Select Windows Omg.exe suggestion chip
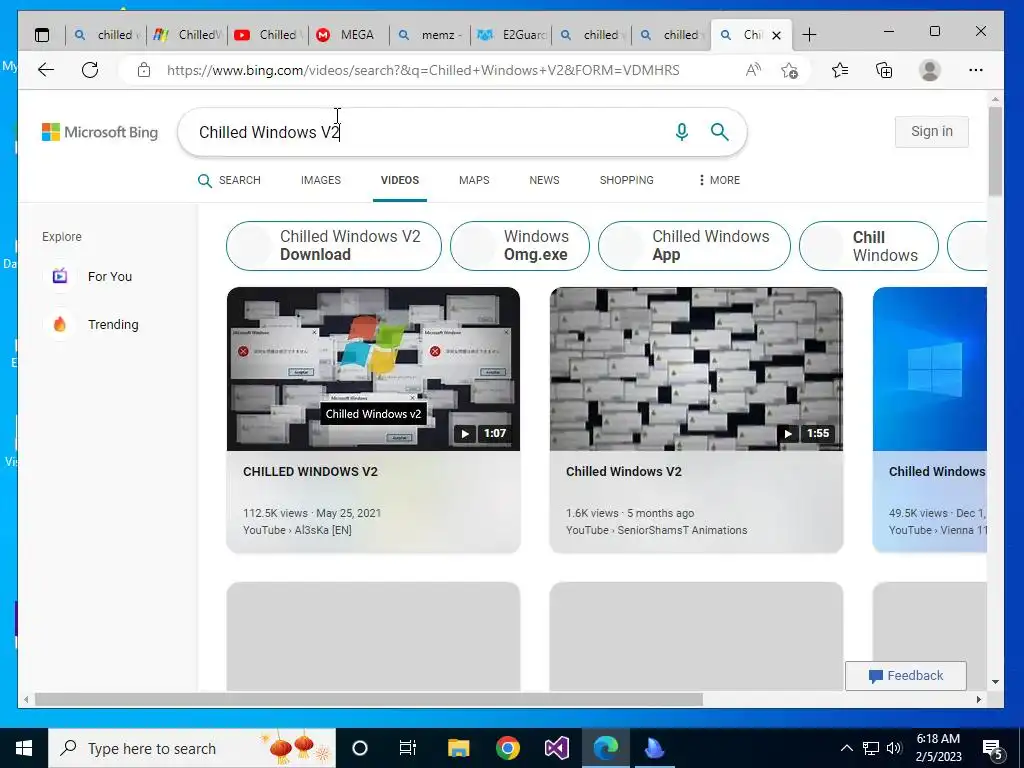Image resolution: width=1024 pixels, height=768 pixels. 520,246
